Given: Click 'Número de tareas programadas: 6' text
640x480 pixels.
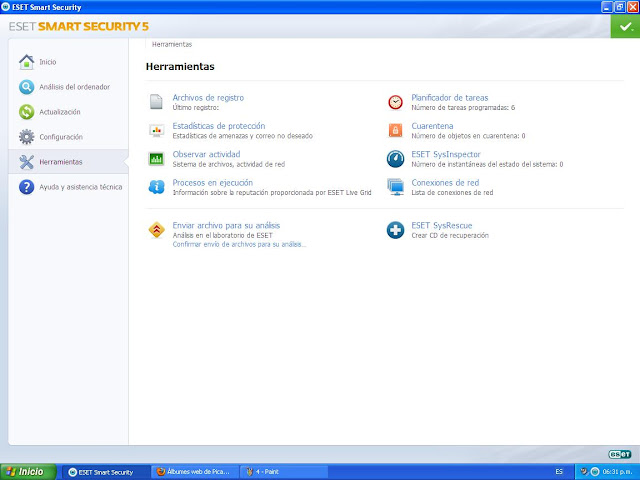Looking at the screenshot, I should tap(463, 108).
